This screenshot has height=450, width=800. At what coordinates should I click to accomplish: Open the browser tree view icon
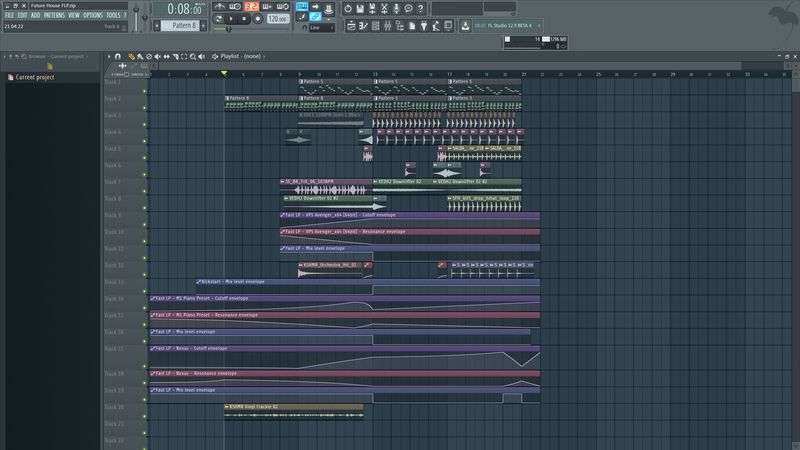point(399,26)
